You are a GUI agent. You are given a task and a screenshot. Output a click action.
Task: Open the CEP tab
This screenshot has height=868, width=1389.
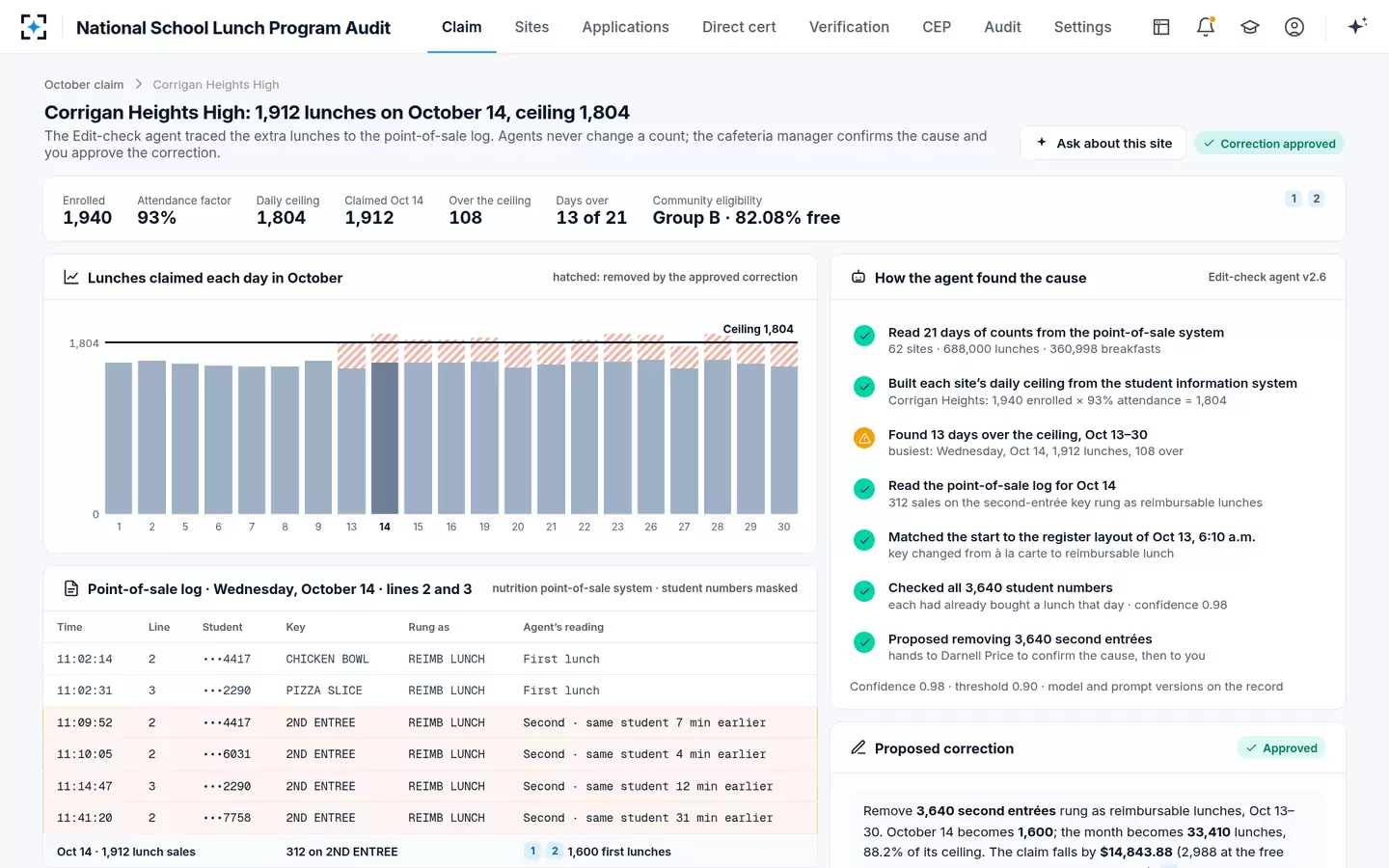[x=937, y=27]
